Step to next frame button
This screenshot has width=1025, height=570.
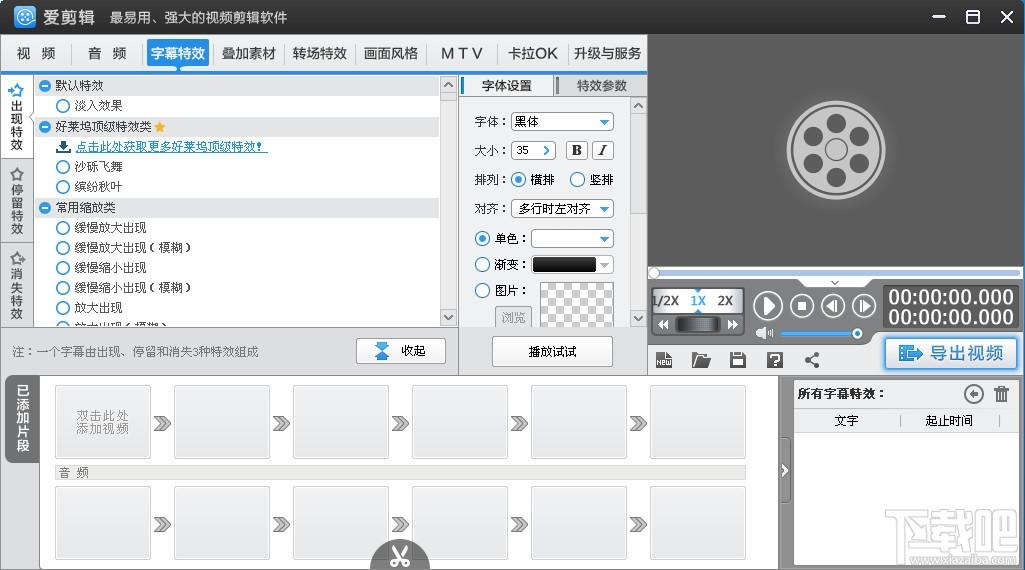(864, 306)
